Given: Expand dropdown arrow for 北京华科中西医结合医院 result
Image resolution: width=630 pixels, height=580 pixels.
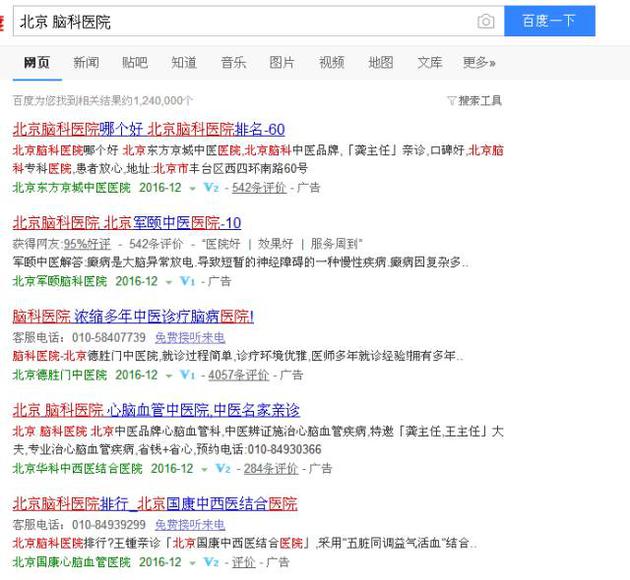Looking at the screenshot, I should [x=204, y=470].
